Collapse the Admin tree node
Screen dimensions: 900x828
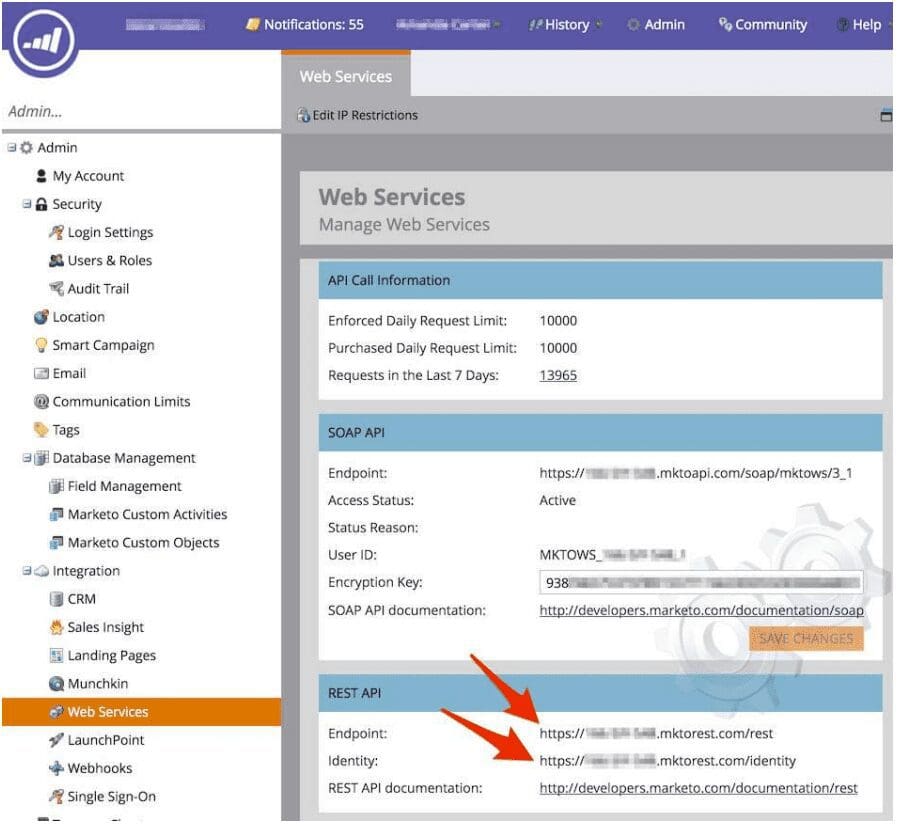click(x=11, y=148)
